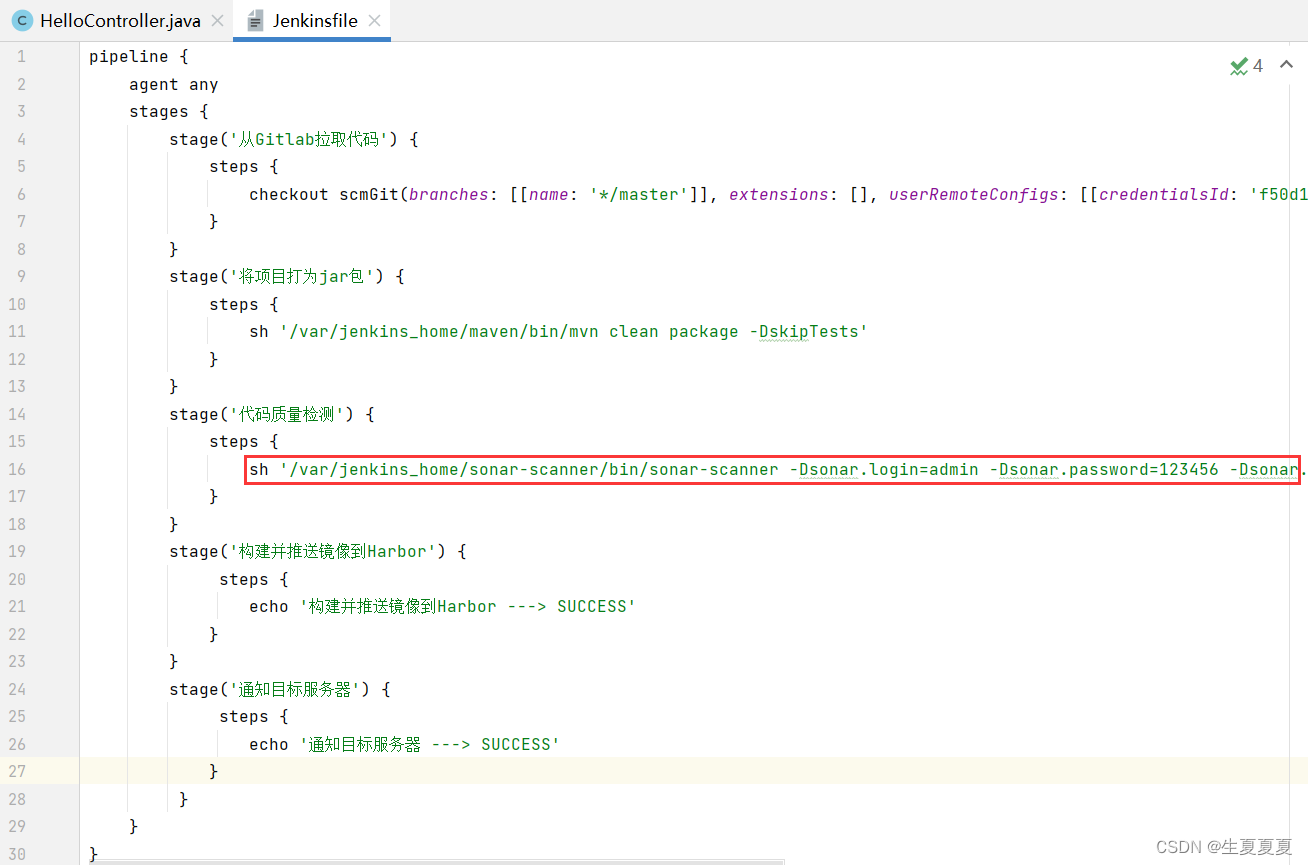Image resolution: width=1308 pixels, height=865 pixels.
Task: Click echo '通知目标服务器 ---> SUCCESS' line
Action: 404,744
